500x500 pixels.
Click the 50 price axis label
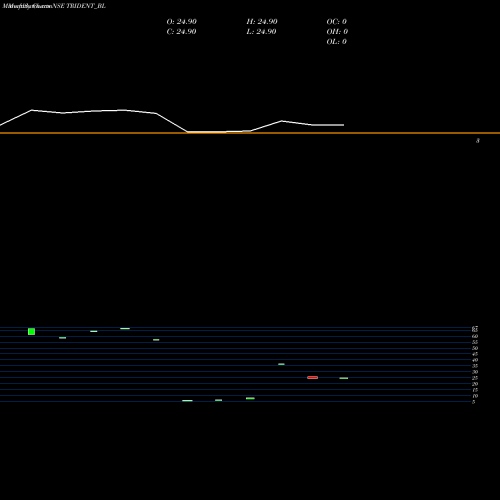point(475,348)
